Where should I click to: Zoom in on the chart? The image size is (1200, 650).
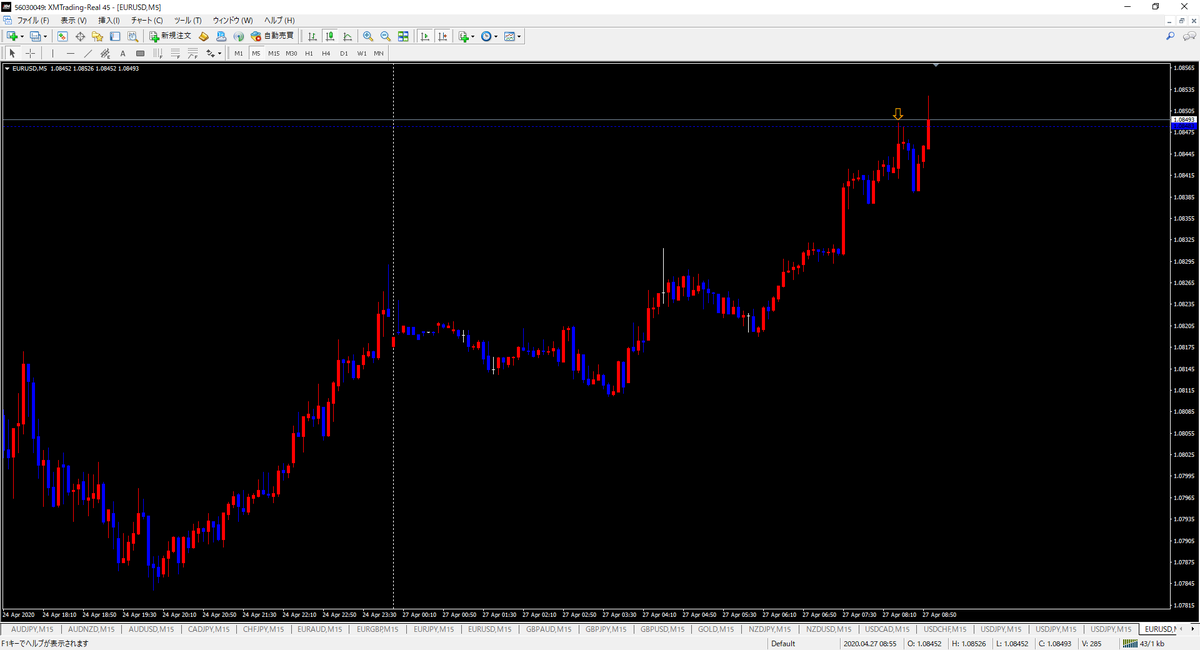coord(368,36)
